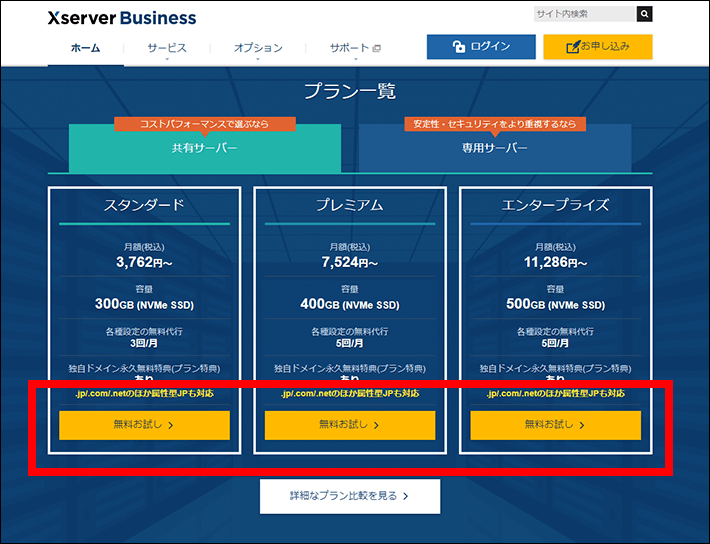The width and height of the screenshot is (710, 544).
Task: Click the 3,762円~ price text
Action: [144, 262]
